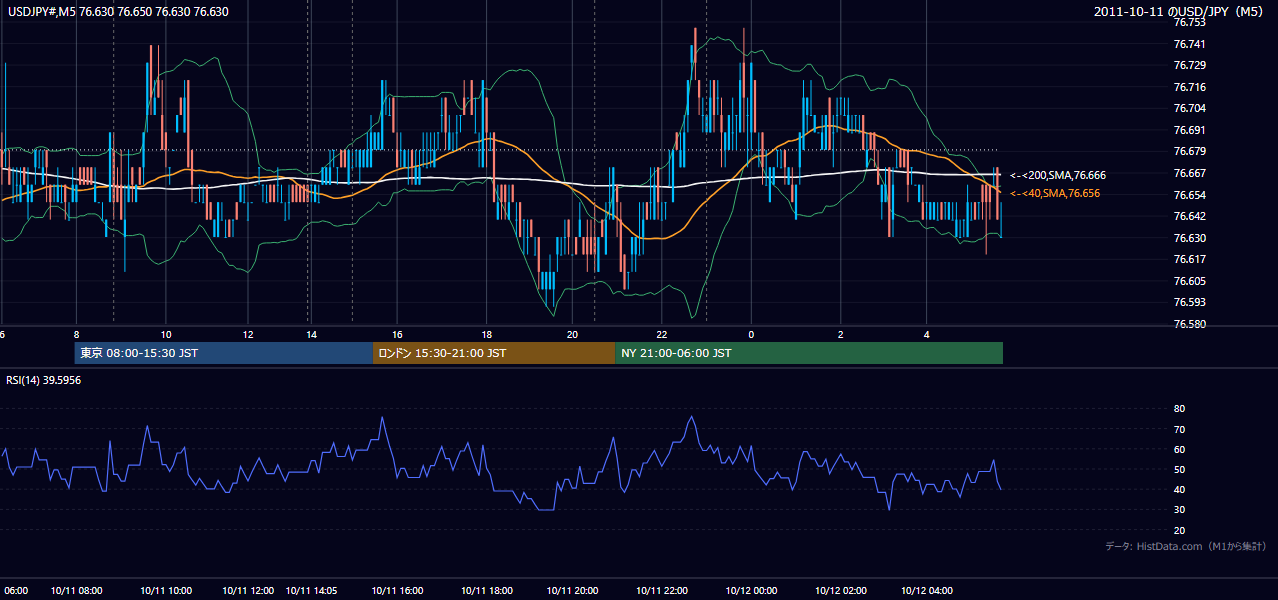Click the 76.667 price axis label
The image size is (1278, 600).
pos(1189,173)
